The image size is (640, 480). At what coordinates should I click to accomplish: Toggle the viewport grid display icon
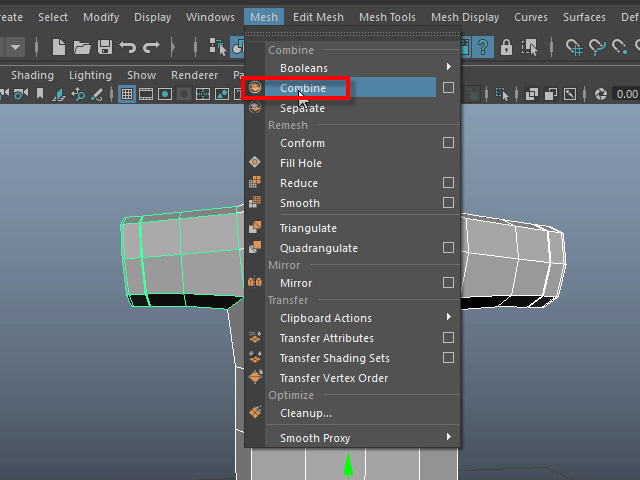tap(127, 94)
